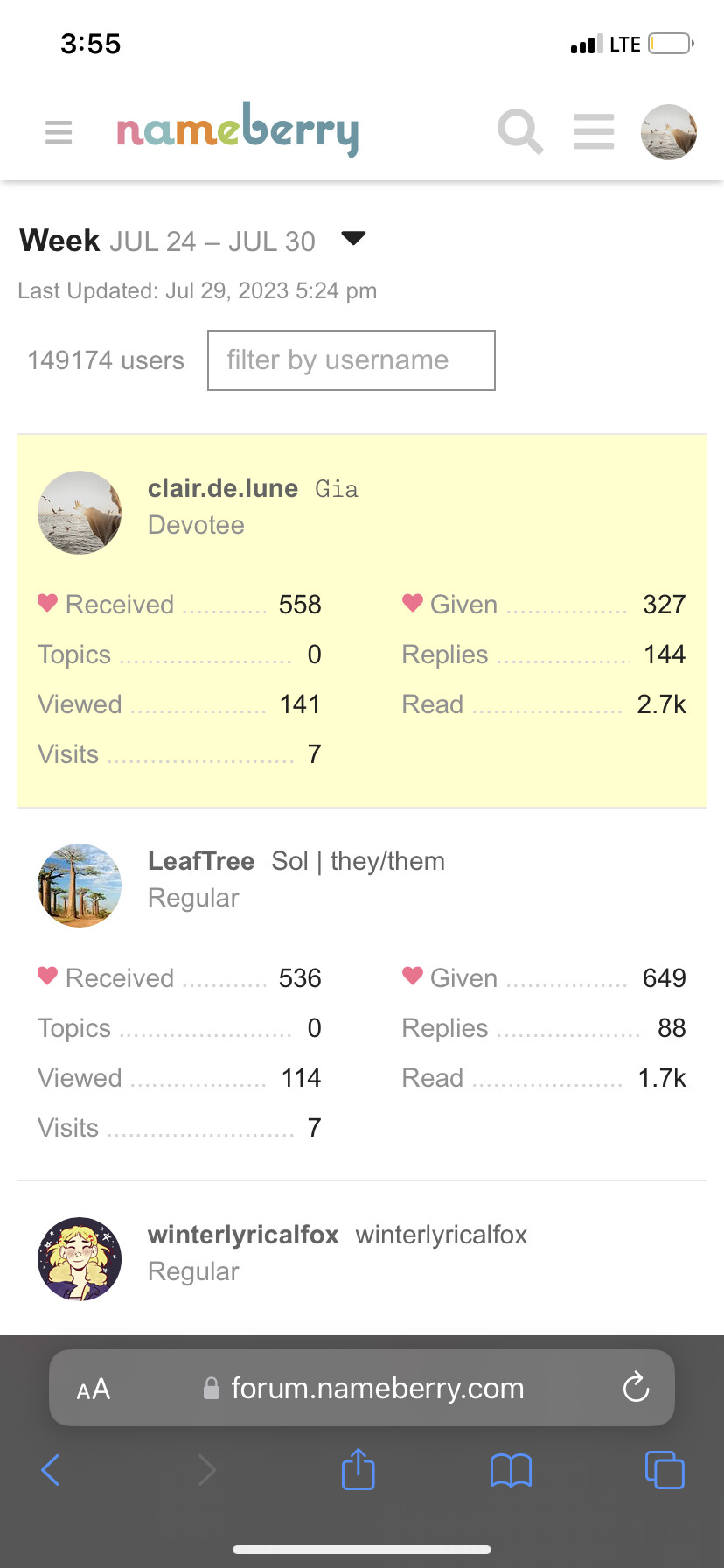
Task: Click clair.de.lune's avatar picture
Action: pyautogui.click(x=80, y=513)
